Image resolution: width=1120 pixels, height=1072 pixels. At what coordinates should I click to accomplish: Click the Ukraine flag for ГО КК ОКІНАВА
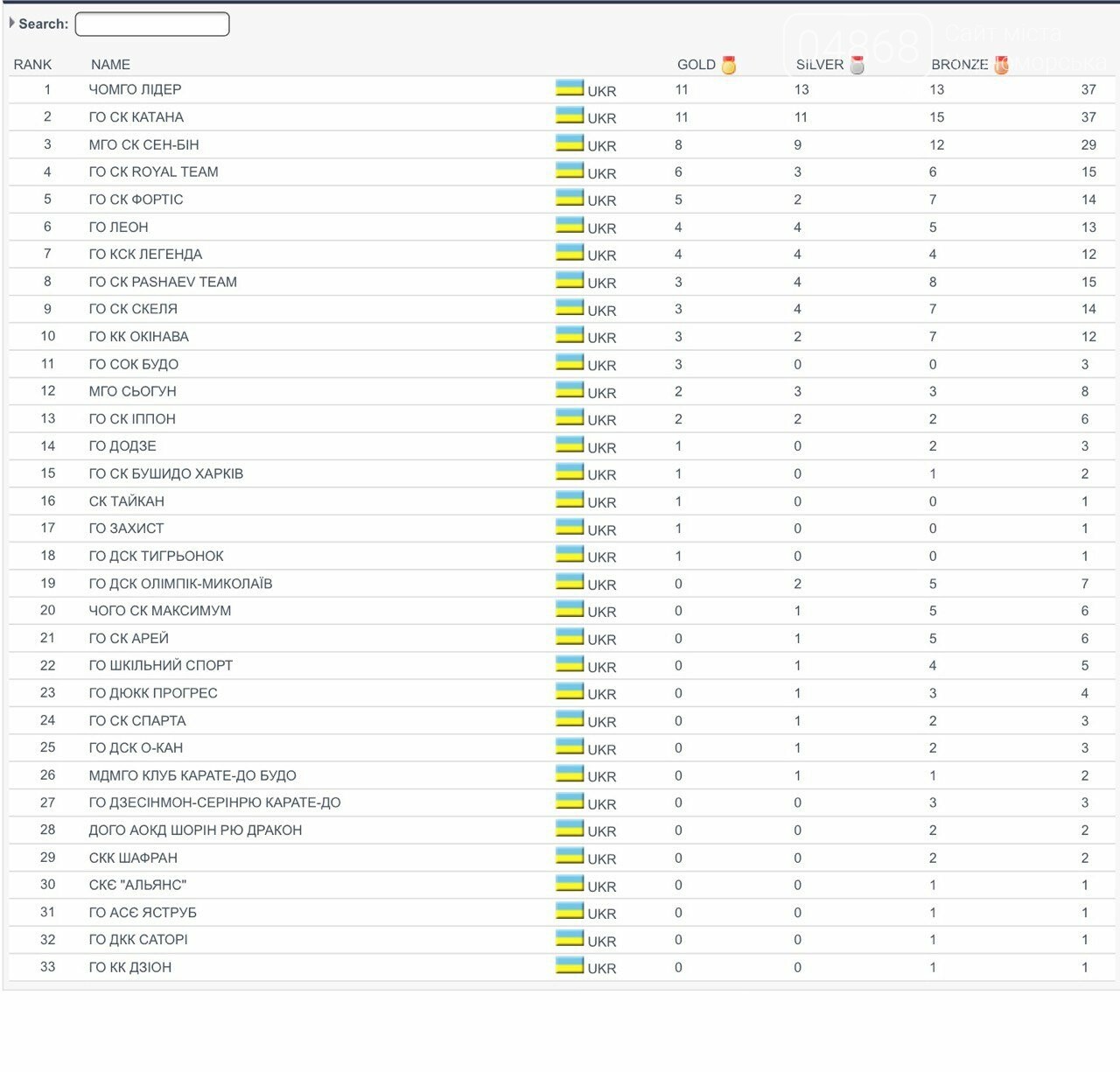tap(570, 334)
